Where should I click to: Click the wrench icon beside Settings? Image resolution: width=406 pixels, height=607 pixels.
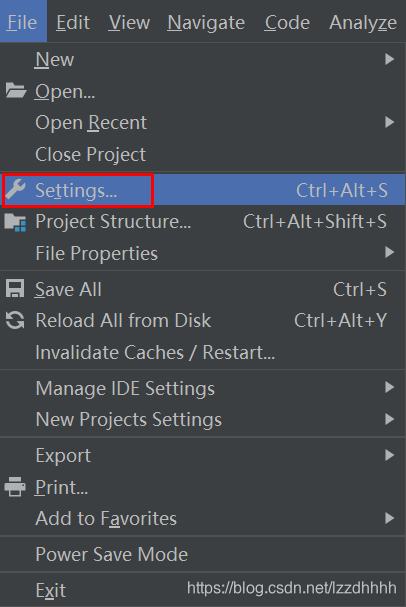coord(15,189)
